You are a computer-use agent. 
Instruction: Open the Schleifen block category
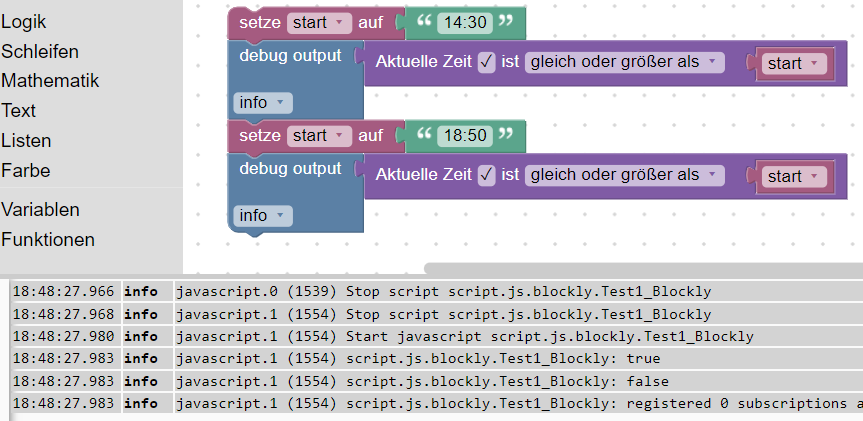click(x=40, y=51)
